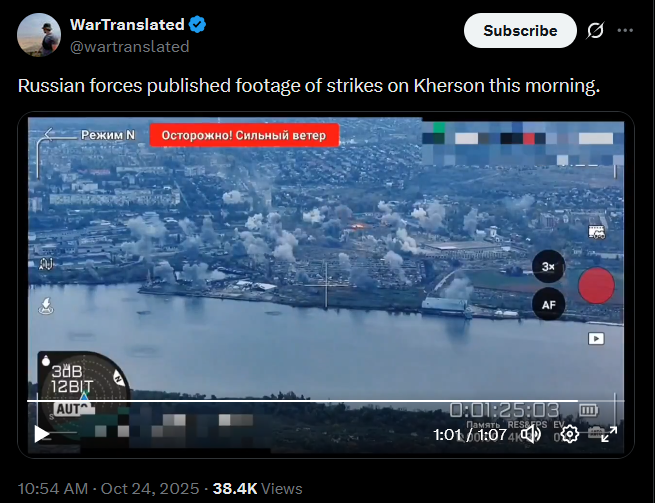Click the back arrow beside Режим N
The image size is (655, 503).
(x=49, y=134)
